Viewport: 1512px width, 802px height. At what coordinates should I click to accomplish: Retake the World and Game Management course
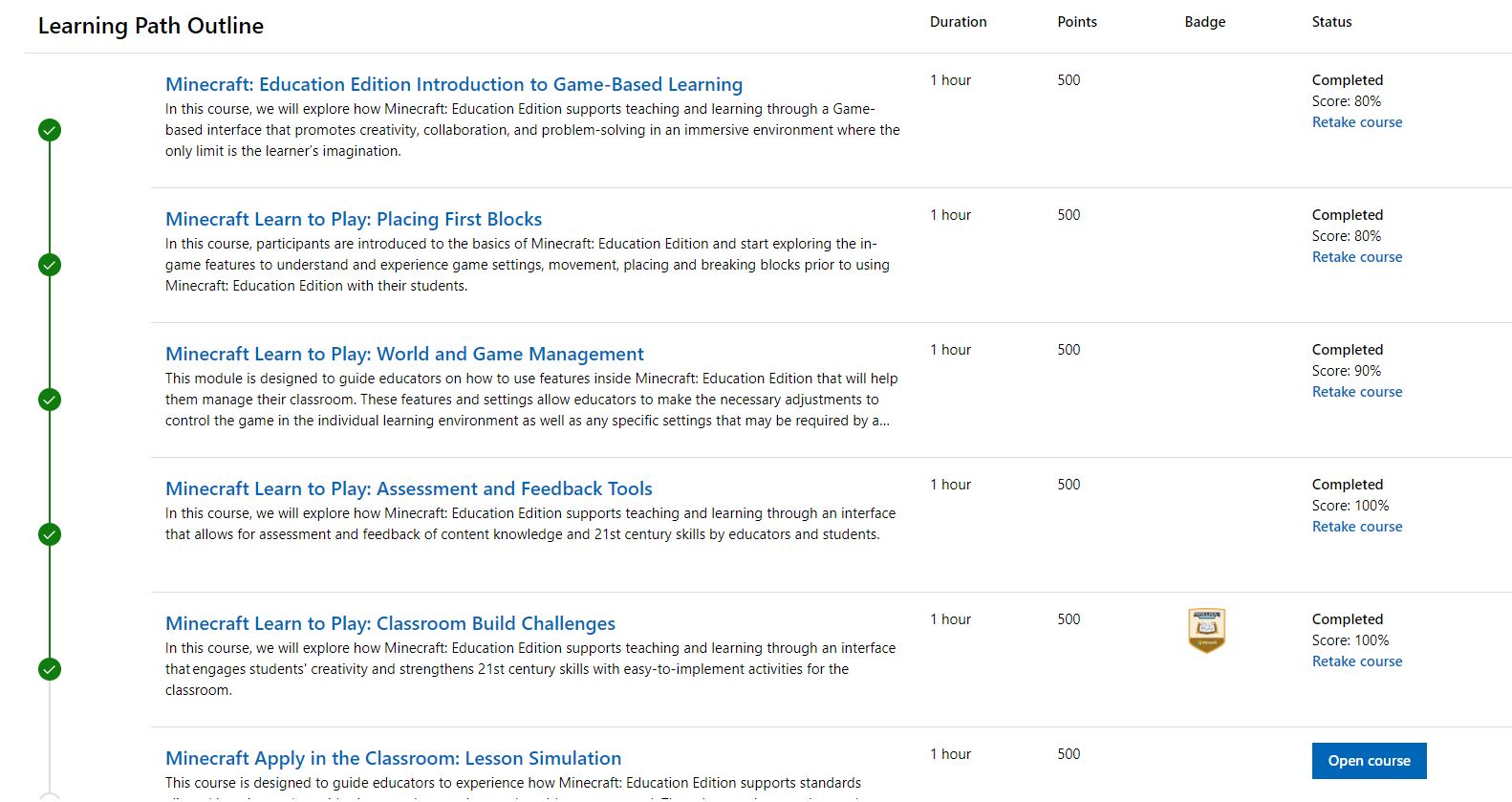click(x=1356, y=392)
